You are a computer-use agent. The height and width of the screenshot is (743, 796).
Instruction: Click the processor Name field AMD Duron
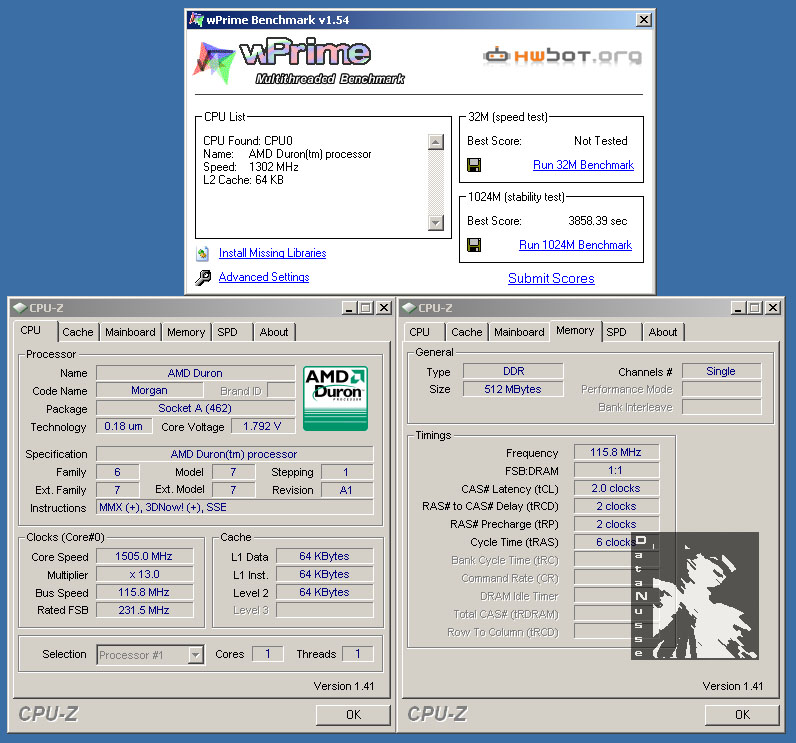[x=195, y=374]
